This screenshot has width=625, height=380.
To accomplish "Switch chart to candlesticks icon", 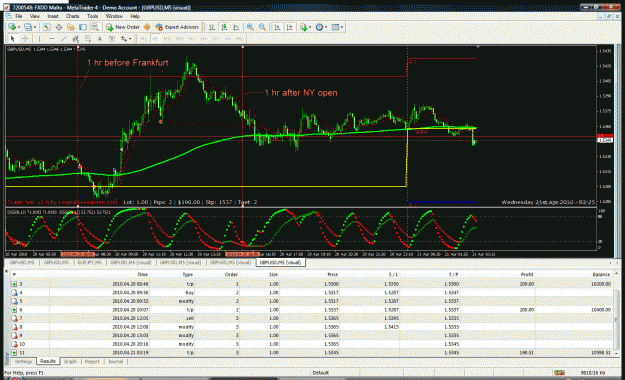I will click(224, 27).
